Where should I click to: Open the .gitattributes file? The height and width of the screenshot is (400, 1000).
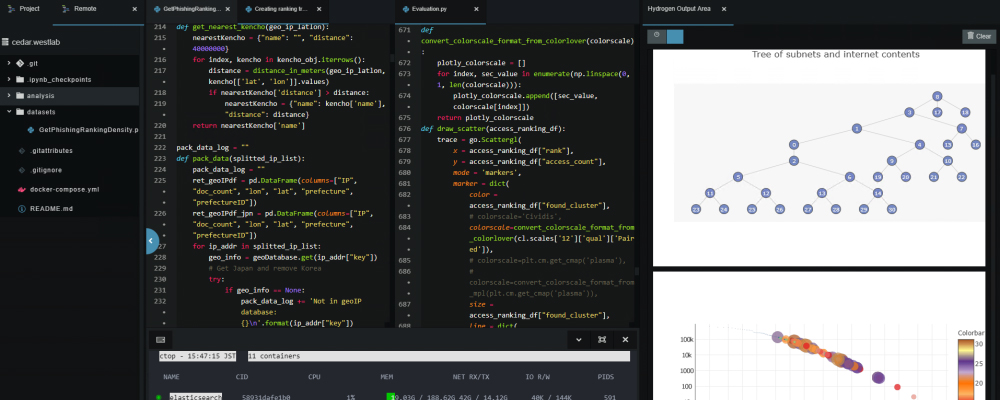coord(51,151)
